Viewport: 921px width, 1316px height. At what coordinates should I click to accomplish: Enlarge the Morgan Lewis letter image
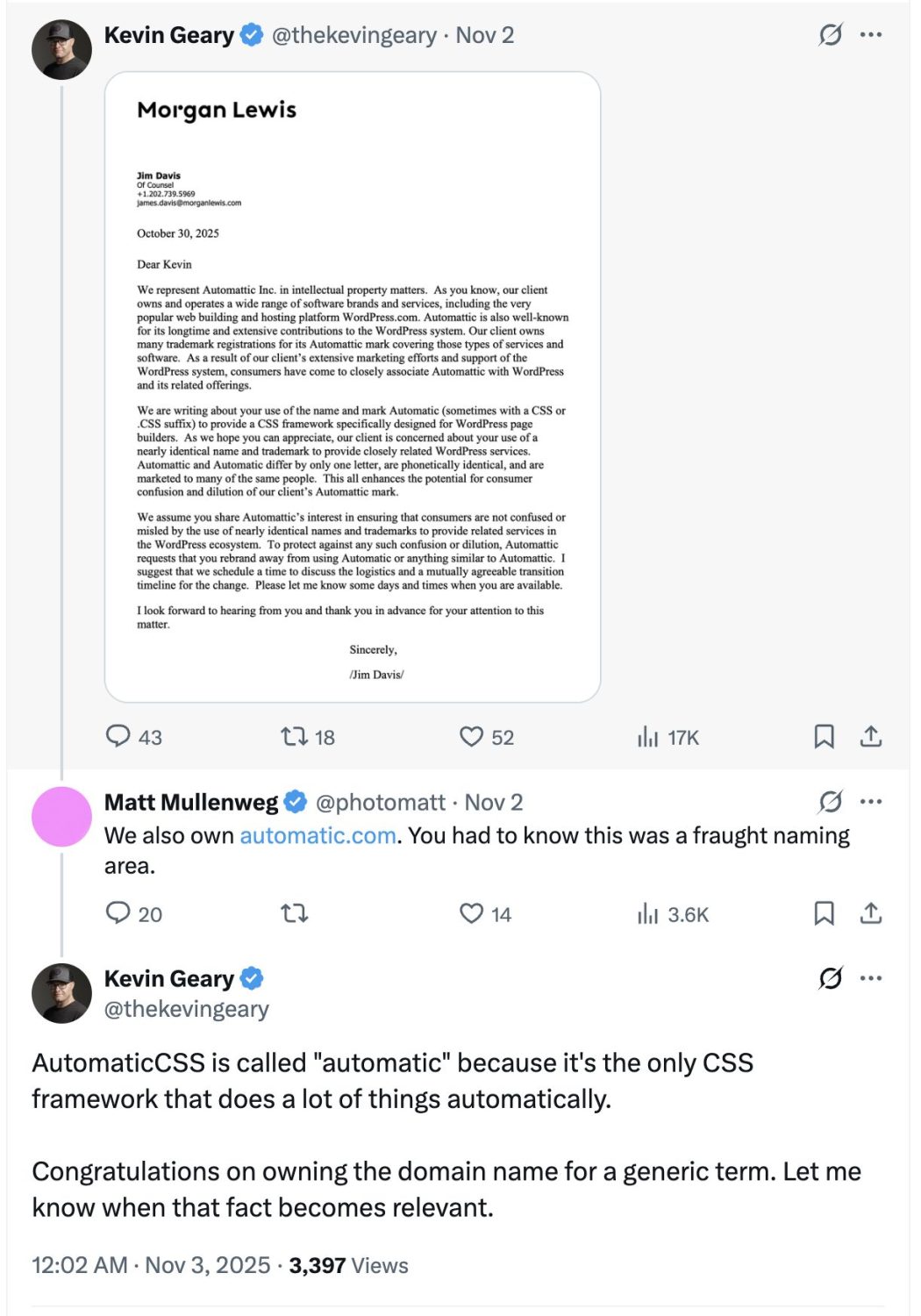[353, 387]
